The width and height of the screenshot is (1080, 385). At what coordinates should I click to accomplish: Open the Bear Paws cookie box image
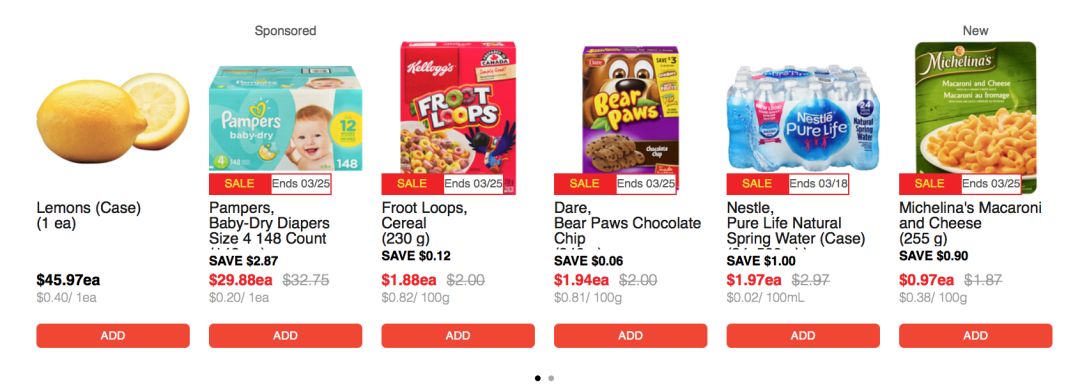tap(631, 118)
